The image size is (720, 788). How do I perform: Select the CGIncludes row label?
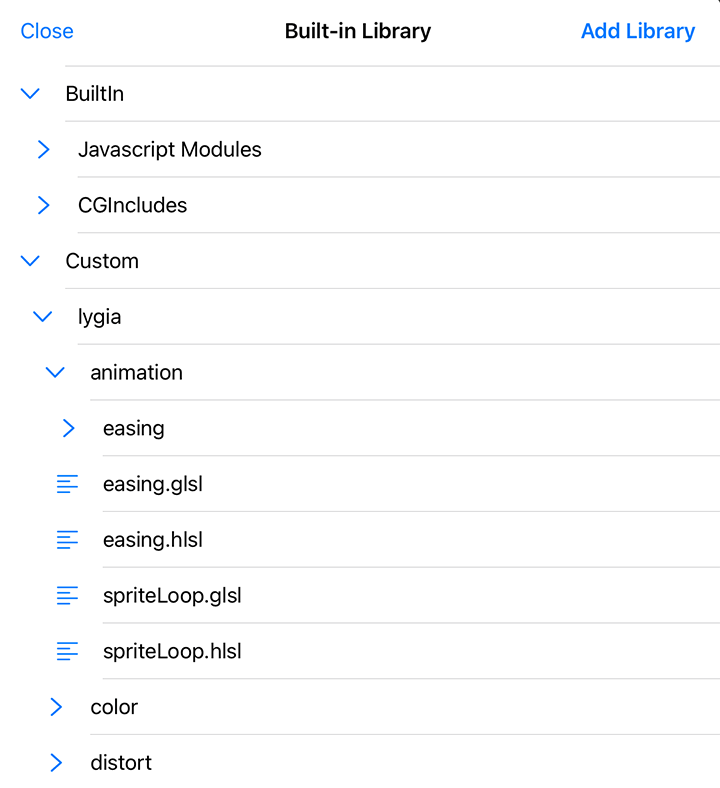(132, 205)
